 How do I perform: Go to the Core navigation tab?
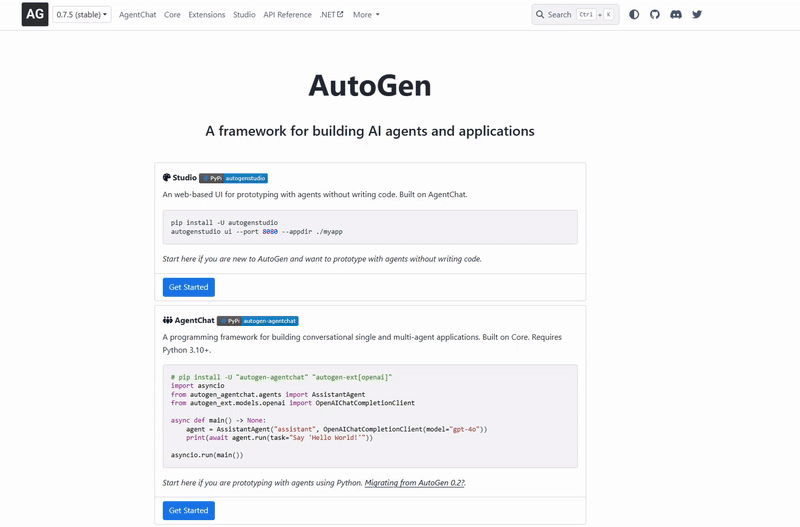[172, 15]
